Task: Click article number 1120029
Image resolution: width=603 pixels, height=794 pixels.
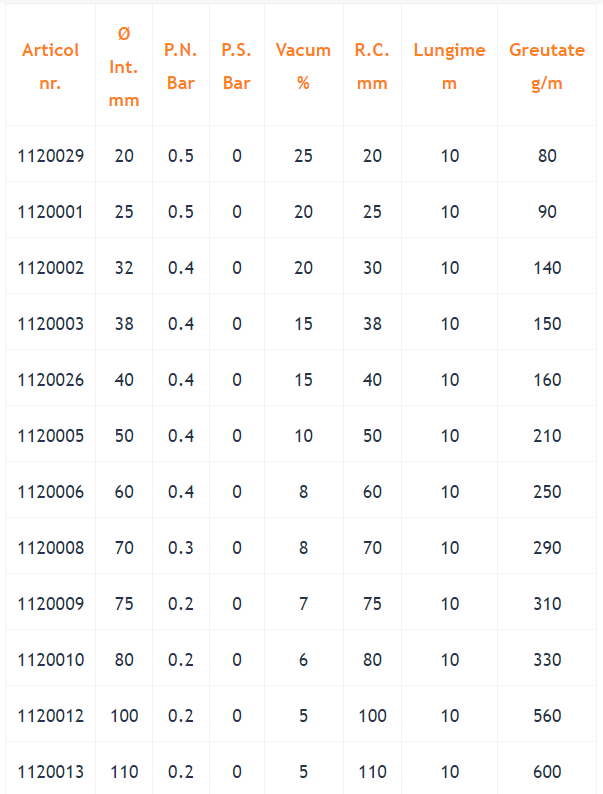Action: (x=51, y=155)
